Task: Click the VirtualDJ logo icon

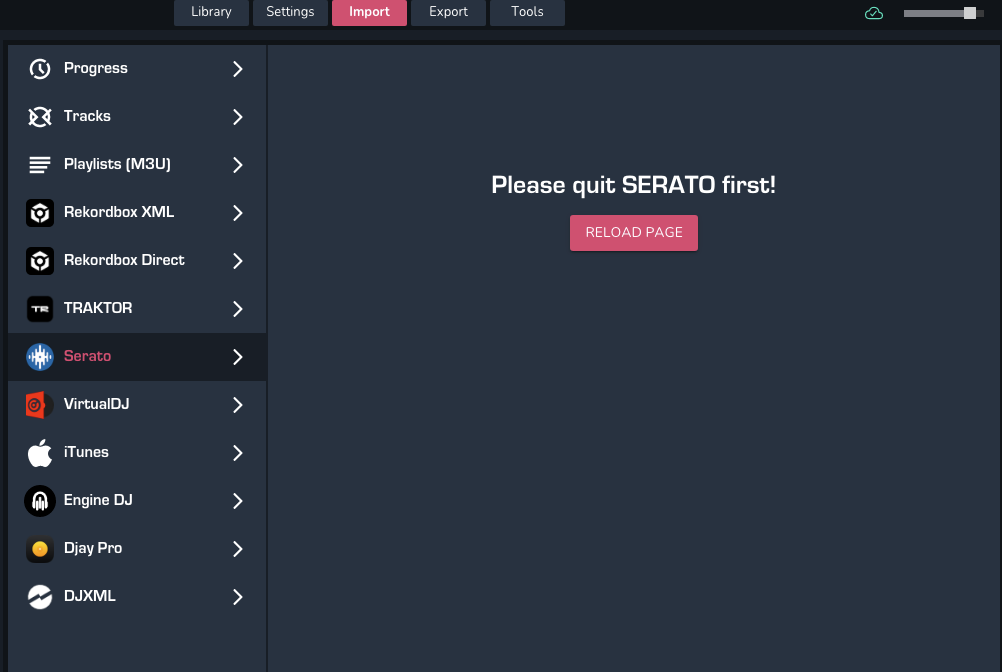Action: [x=40, y=405]
